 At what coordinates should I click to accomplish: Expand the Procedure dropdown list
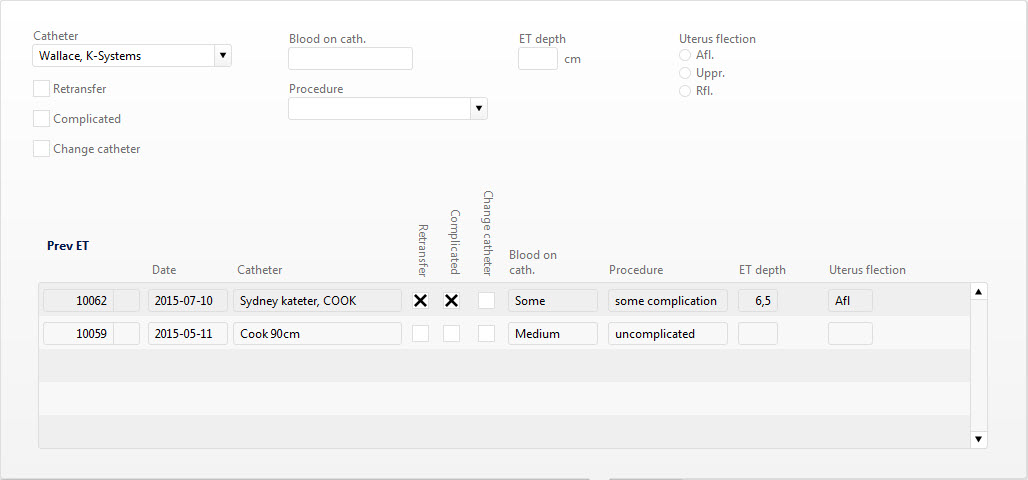click(x=479, y=108)
